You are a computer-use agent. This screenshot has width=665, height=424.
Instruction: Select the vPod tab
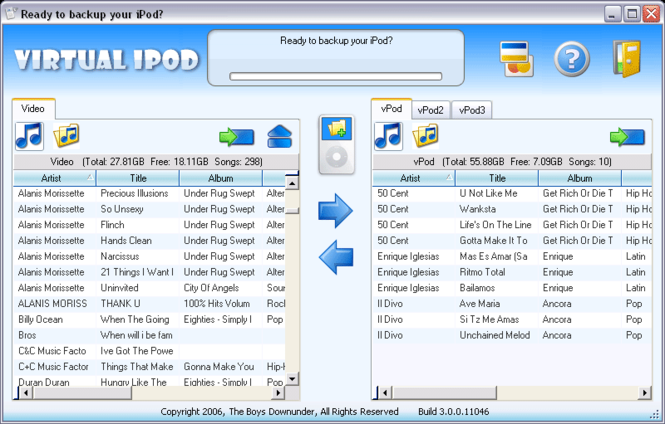[391, 109]
